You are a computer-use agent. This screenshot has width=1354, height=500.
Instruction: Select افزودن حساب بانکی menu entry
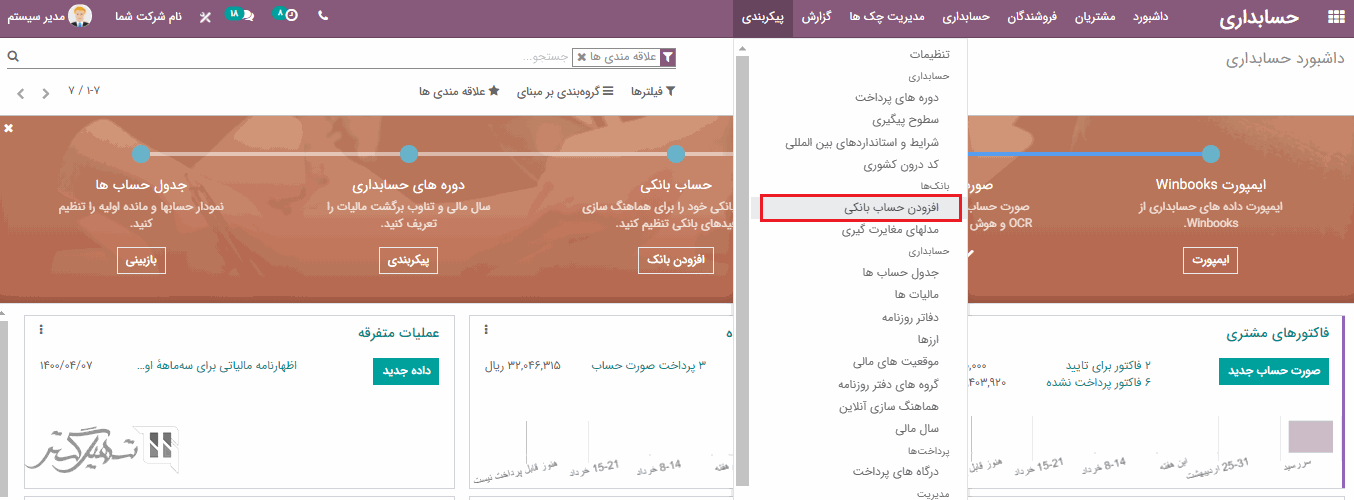[860, 208]
